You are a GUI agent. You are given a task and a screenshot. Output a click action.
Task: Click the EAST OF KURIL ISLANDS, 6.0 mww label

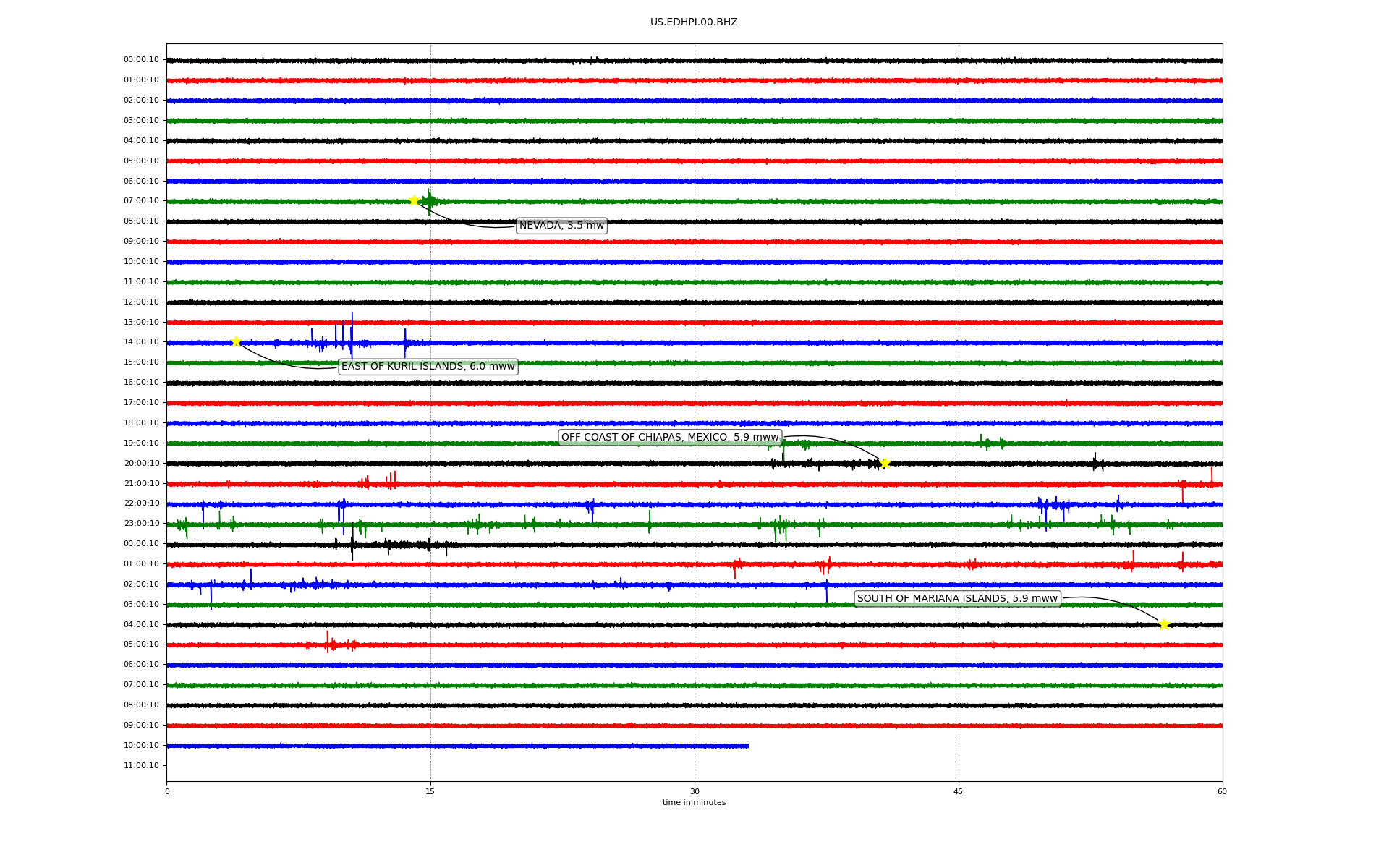[x=428, y=367]
